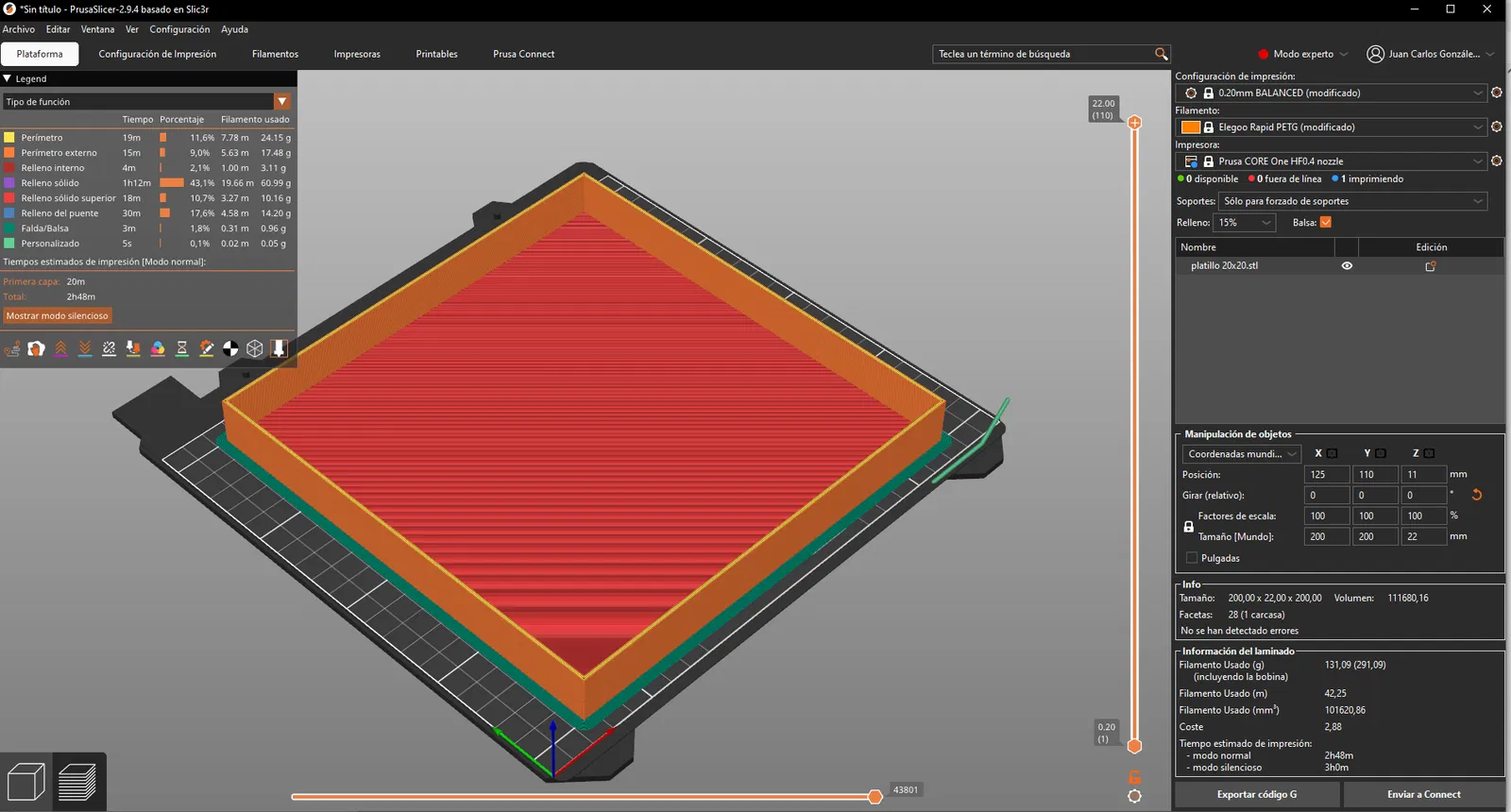Toggle retractions display icon in legend toolbar
The width and height of the screenshot is (1511, 812).
pyautogui.click(x=60, y=348)
